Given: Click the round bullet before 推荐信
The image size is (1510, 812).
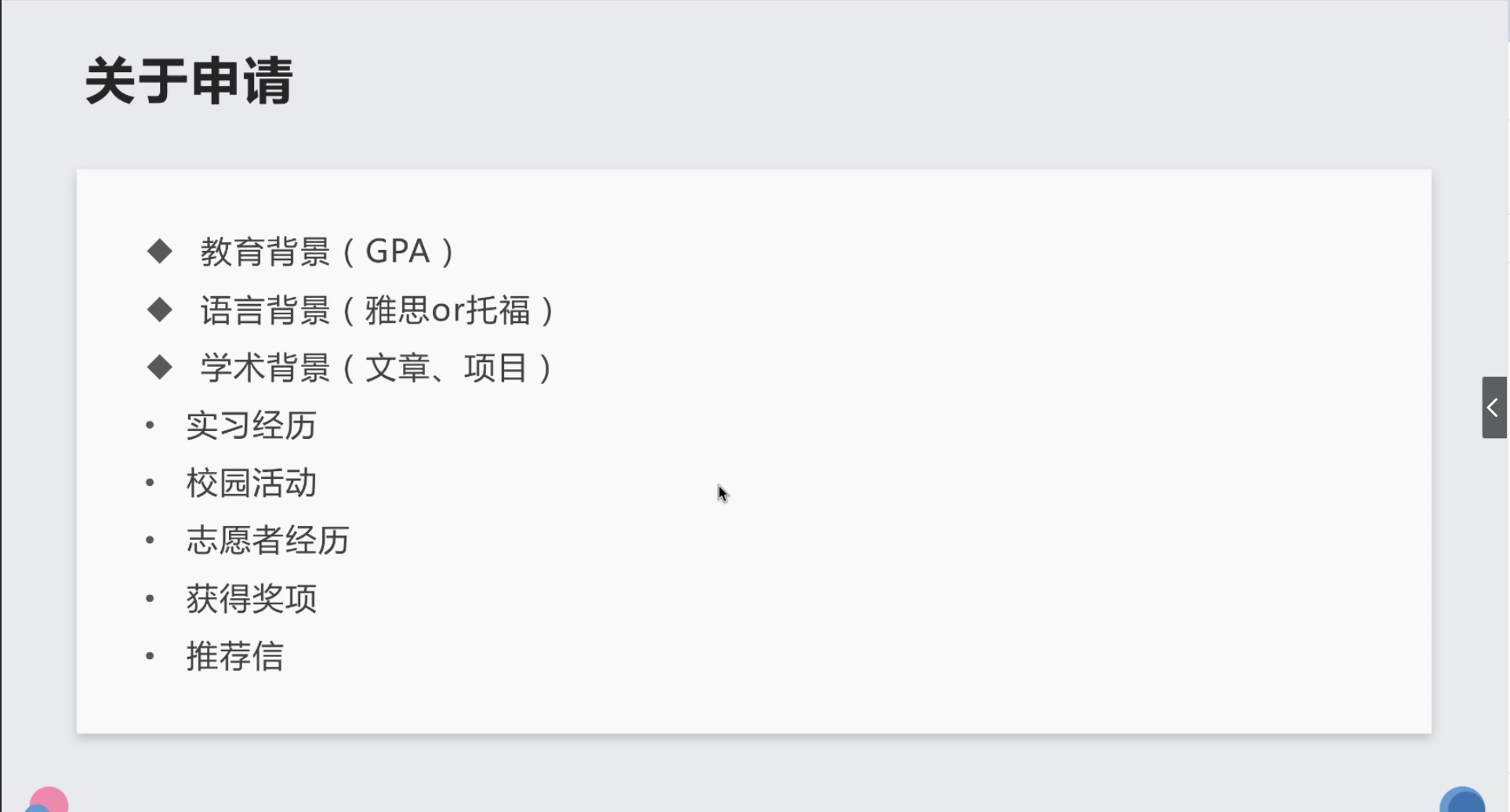Looking at the screenshot, I should pos(150,656).
